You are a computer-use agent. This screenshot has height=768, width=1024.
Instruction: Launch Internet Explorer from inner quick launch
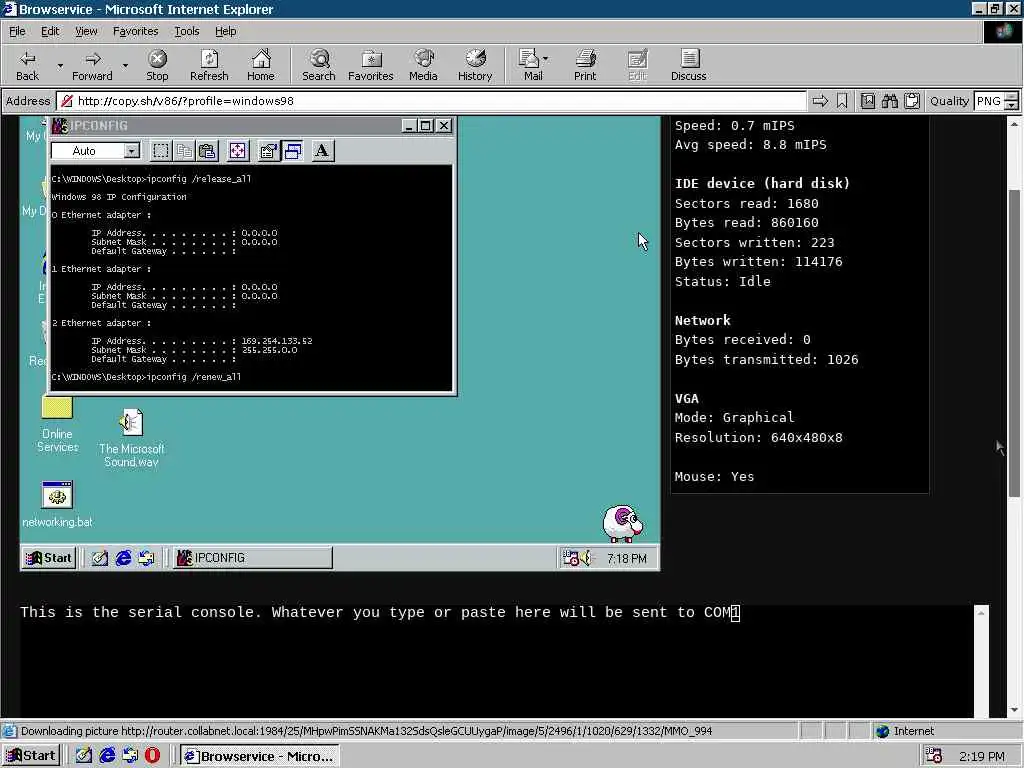coord(123,558)
